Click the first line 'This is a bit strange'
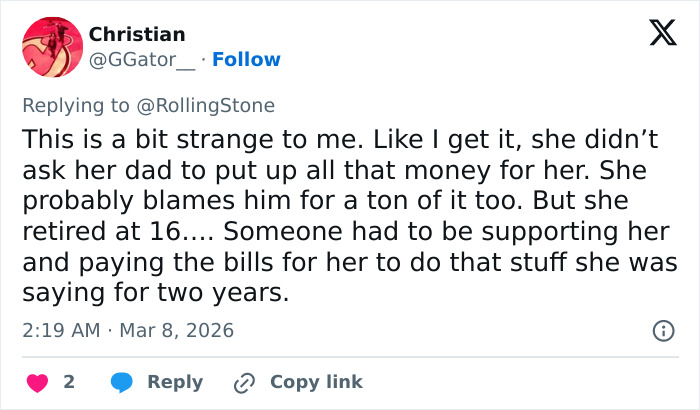This screenshot has width=700, height=410. (120, 139)
